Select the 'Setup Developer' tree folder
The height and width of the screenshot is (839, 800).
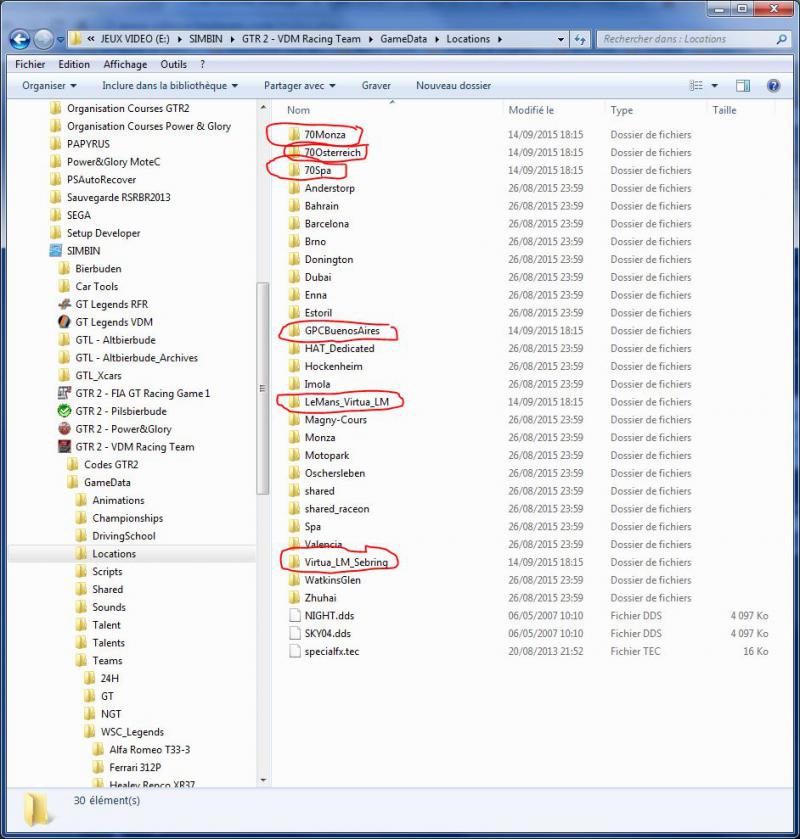coord(95,233)
